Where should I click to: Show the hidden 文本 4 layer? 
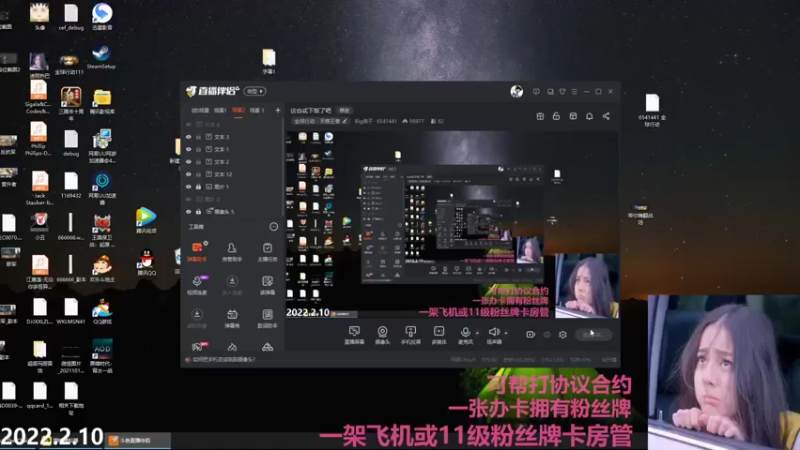[189, 124]
